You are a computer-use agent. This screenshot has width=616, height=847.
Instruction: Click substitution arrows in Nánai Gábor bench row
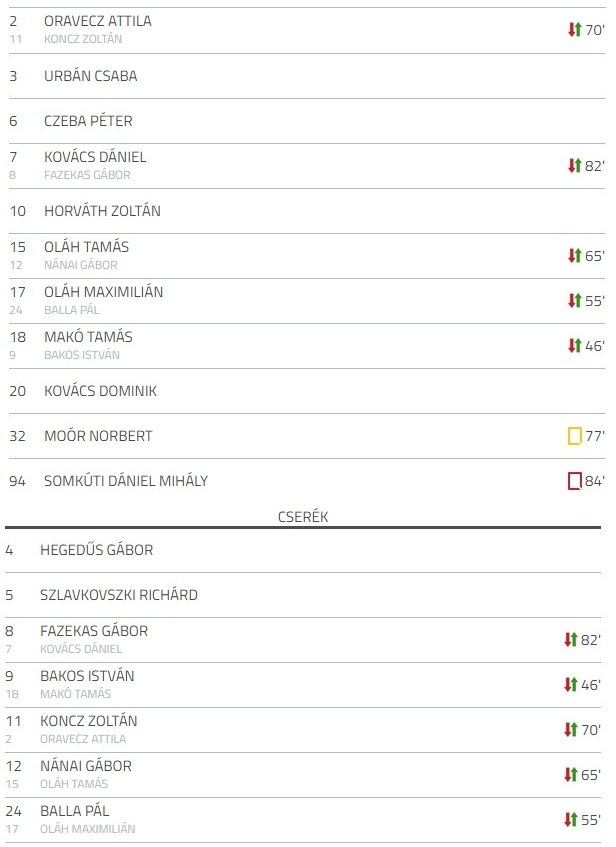[x=571, y=775]
